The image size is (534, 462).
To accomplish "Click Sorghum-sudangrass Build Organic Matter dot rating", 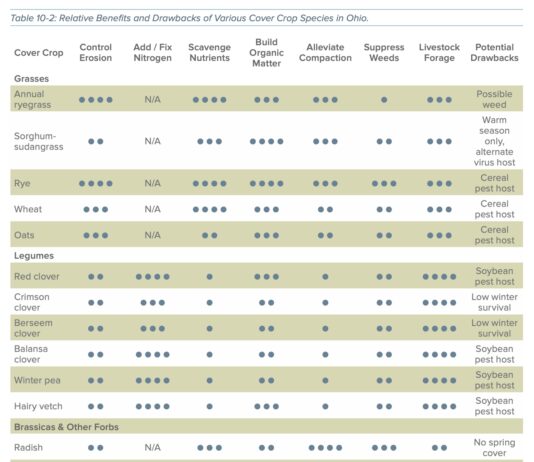I will (266, 141).
